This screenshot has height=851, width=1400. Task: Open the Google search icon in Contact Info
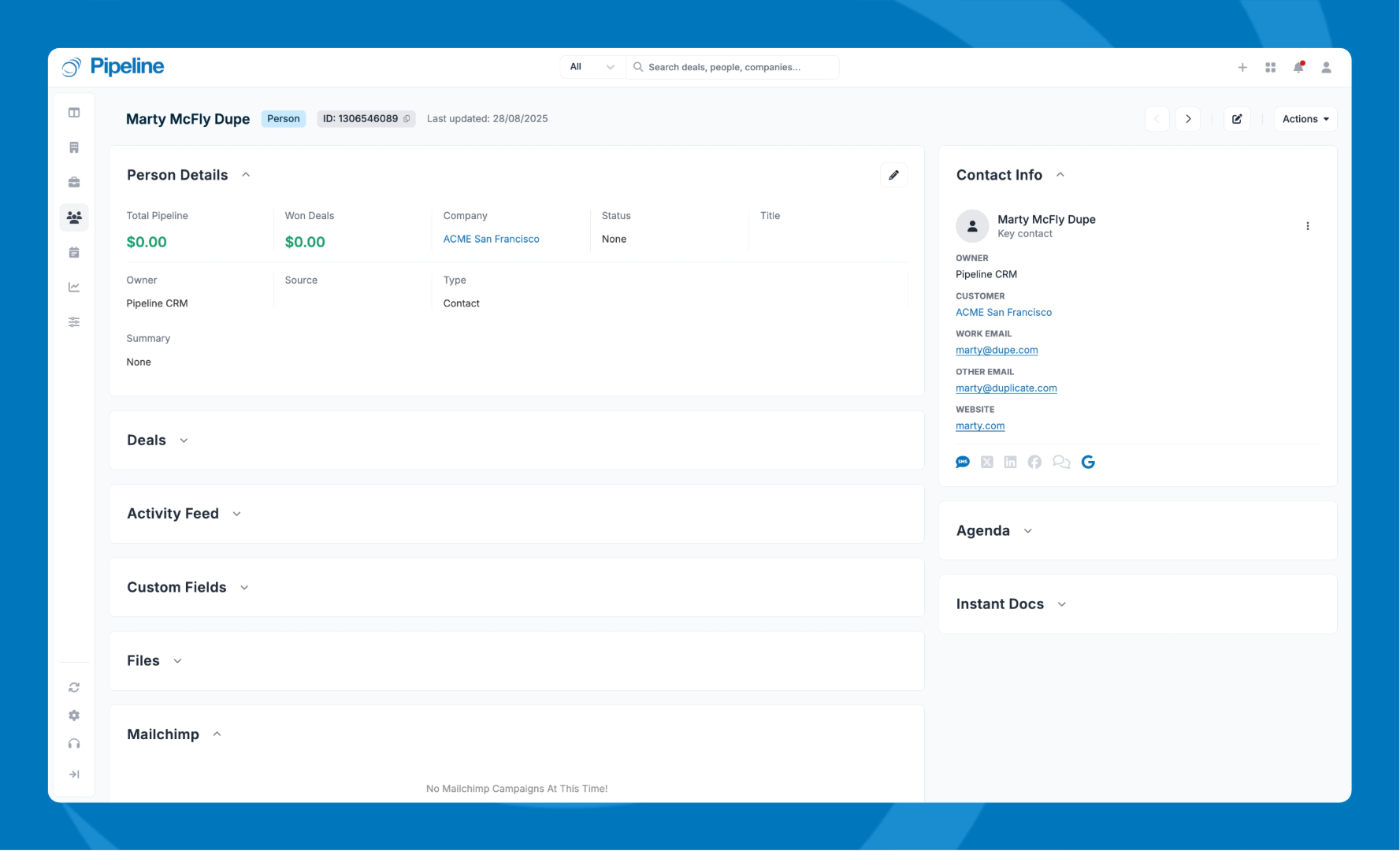click(1088, 463)
